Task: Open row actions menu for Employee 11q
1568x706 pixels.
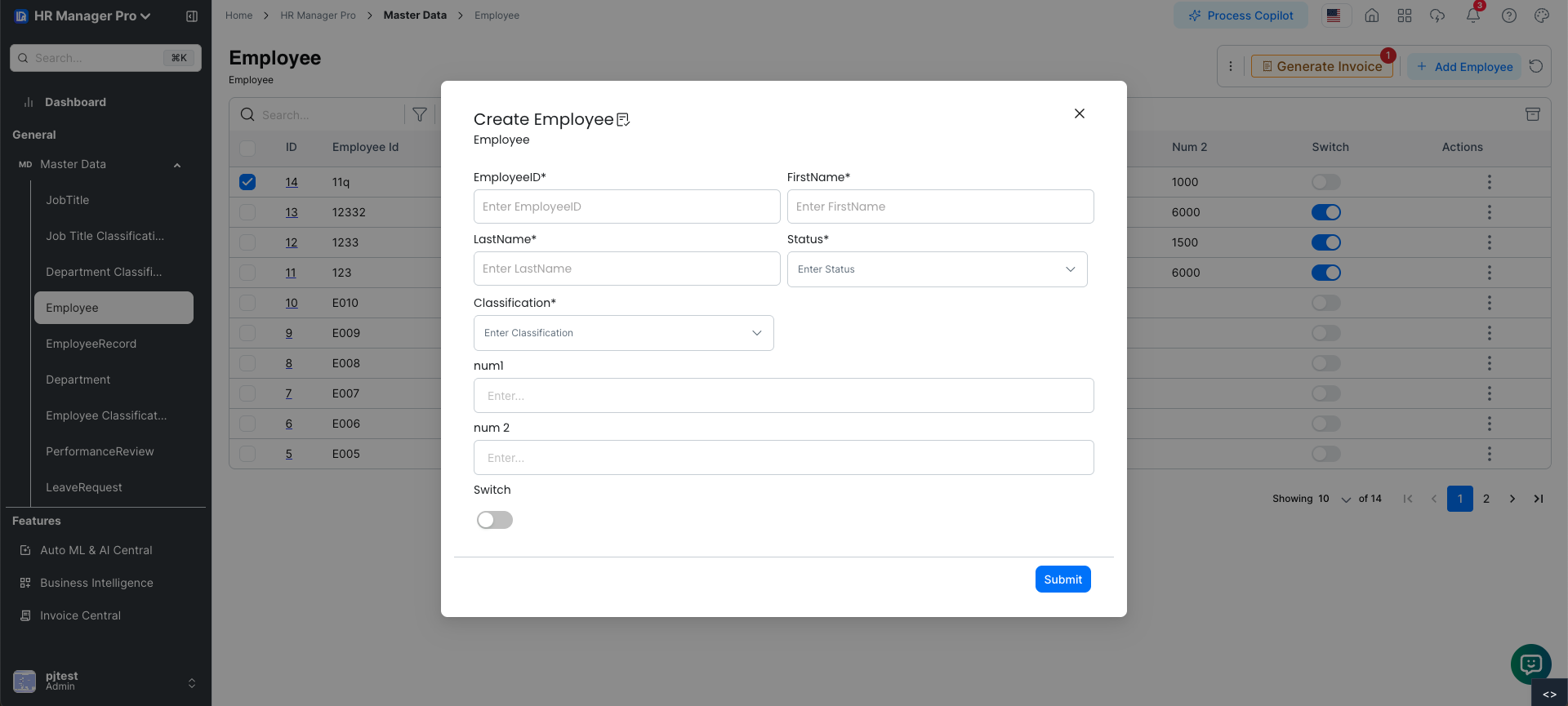Action: coord(1490,182)
